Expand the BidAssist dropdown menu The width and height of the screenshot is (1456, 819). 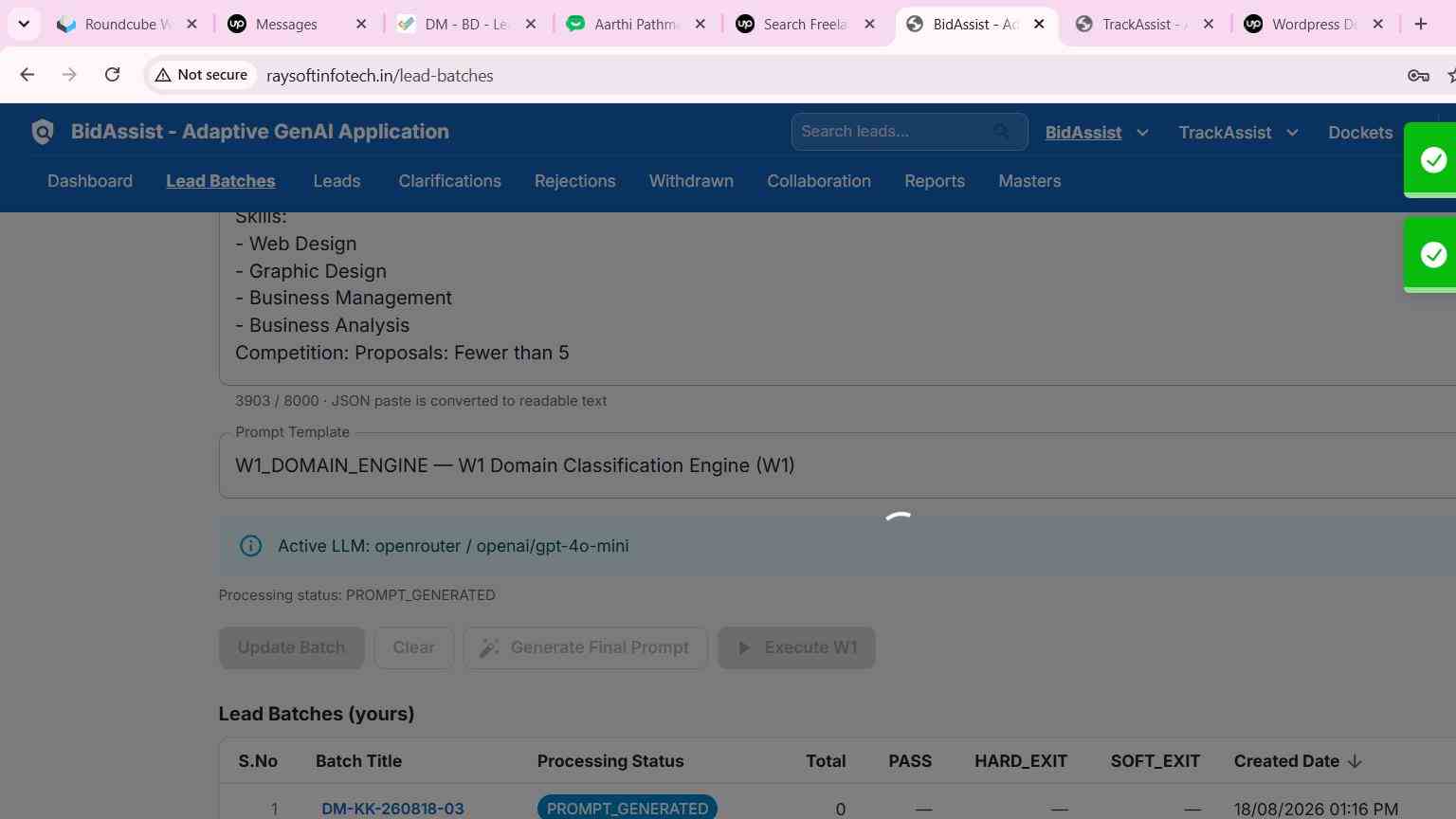pyautogui.click(x=1142, y=133)
